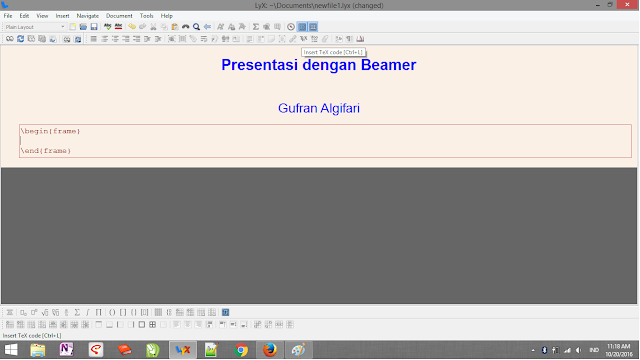Open File Explorer from taskbar
Image resolution: width=640 pixels, height=360 pixels.
click(x=38, y=350)
